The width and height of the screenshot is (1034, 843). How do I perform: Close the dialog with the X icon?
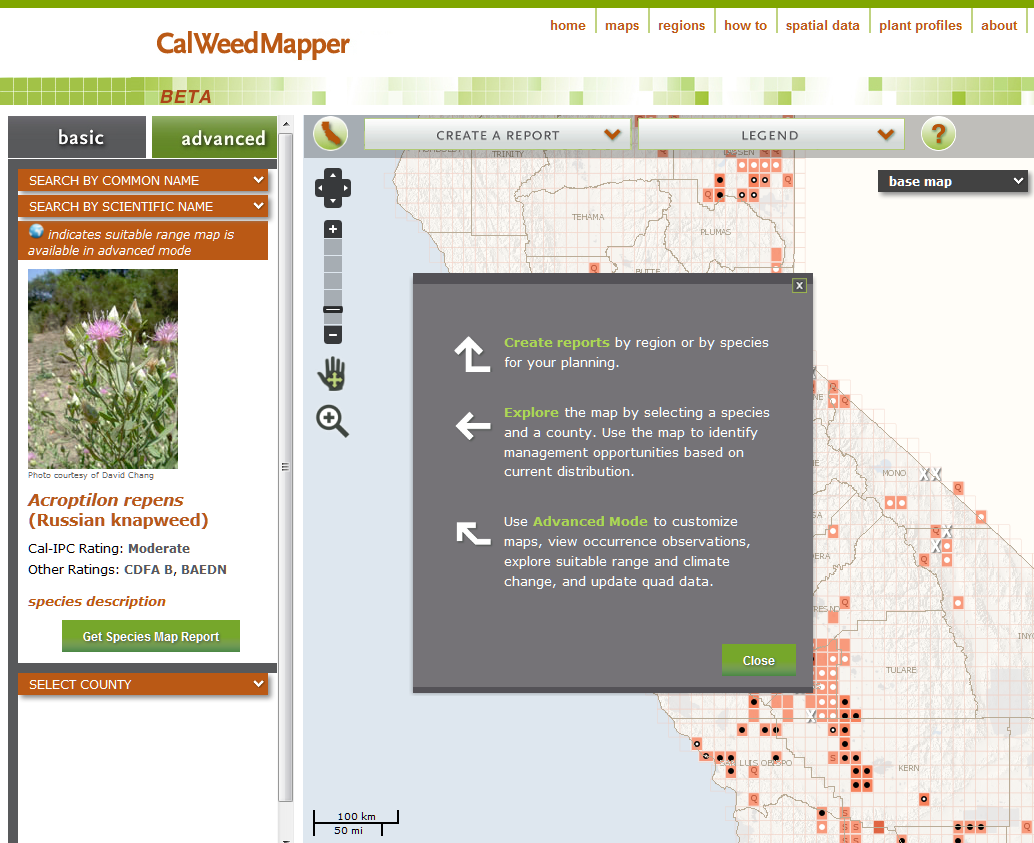pos(799,286)
